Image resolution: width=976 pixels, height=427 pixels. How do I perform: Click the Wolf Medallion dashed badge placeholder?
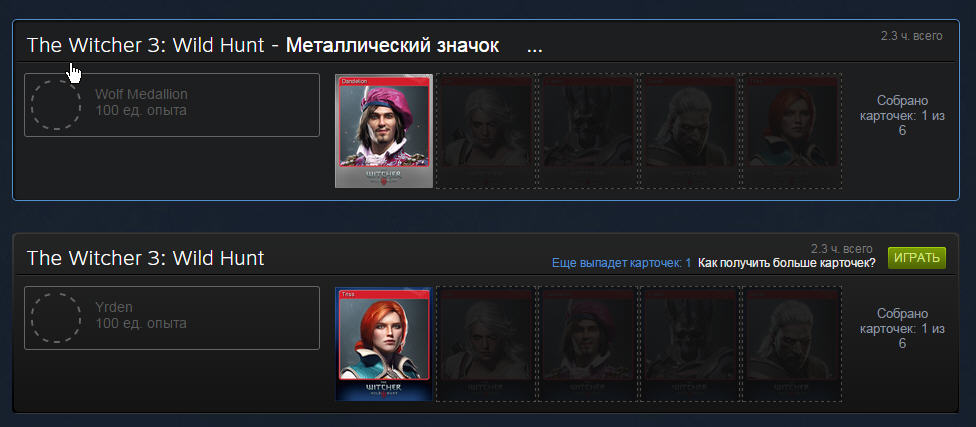[56, 105]
